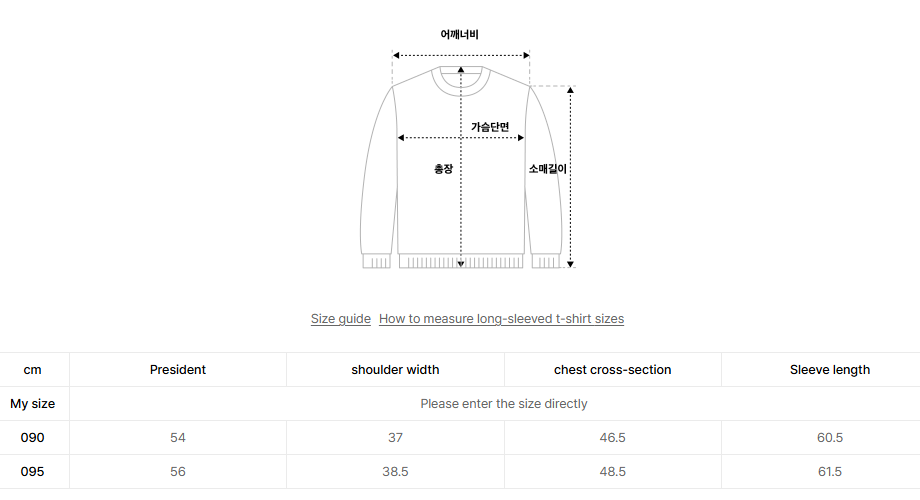Open How to measure long-sleeved t-shirt sizes

tap(501, 319)
